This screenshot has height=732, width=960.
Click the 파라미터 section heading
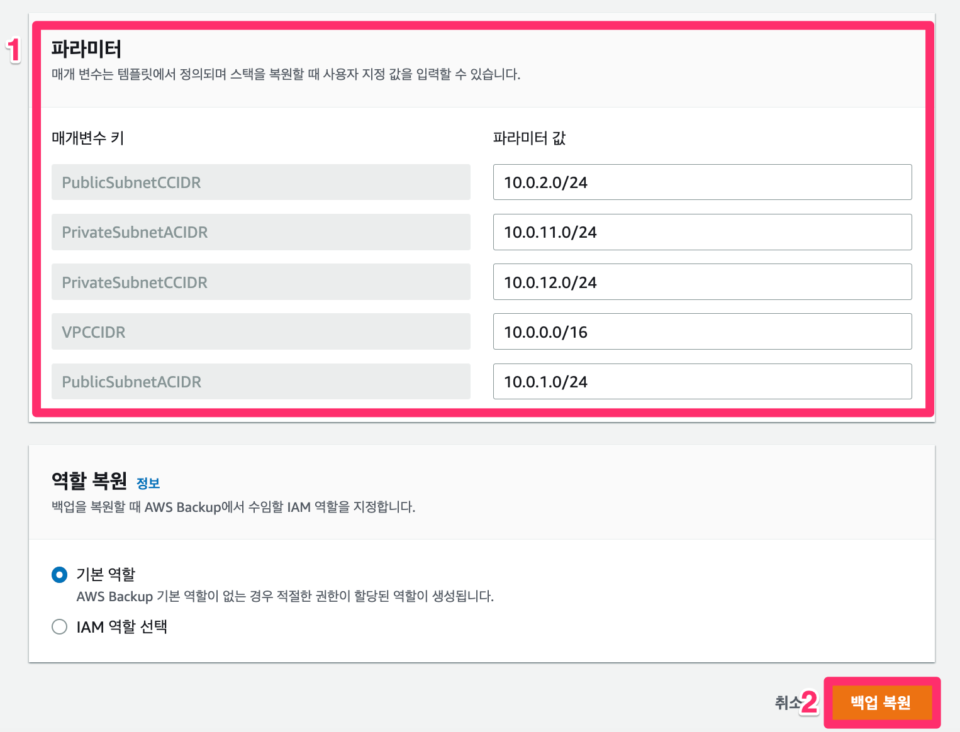(86, 48)
